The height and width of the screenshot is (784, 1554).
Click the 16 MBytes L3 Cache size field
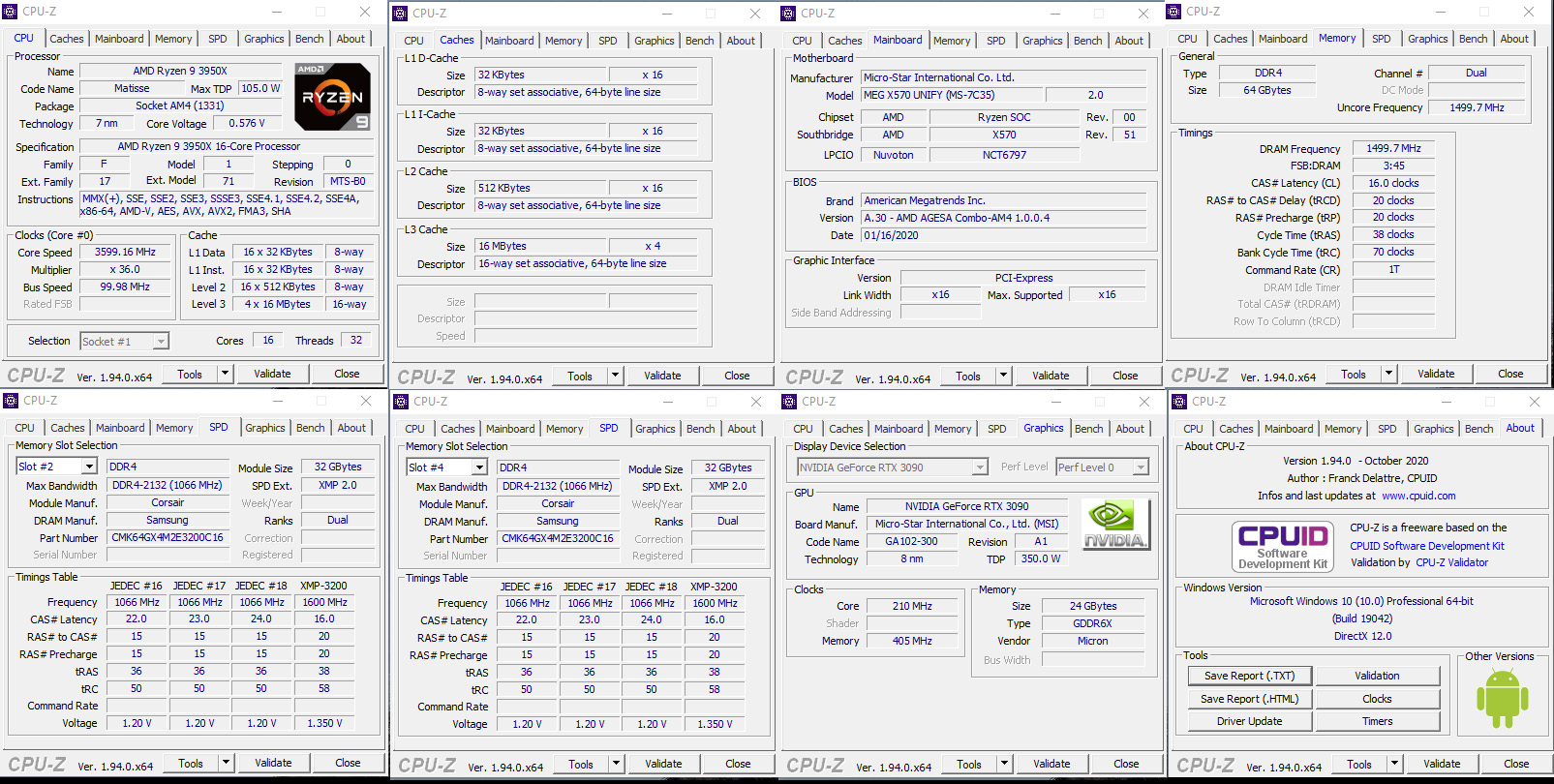point(540,246)
